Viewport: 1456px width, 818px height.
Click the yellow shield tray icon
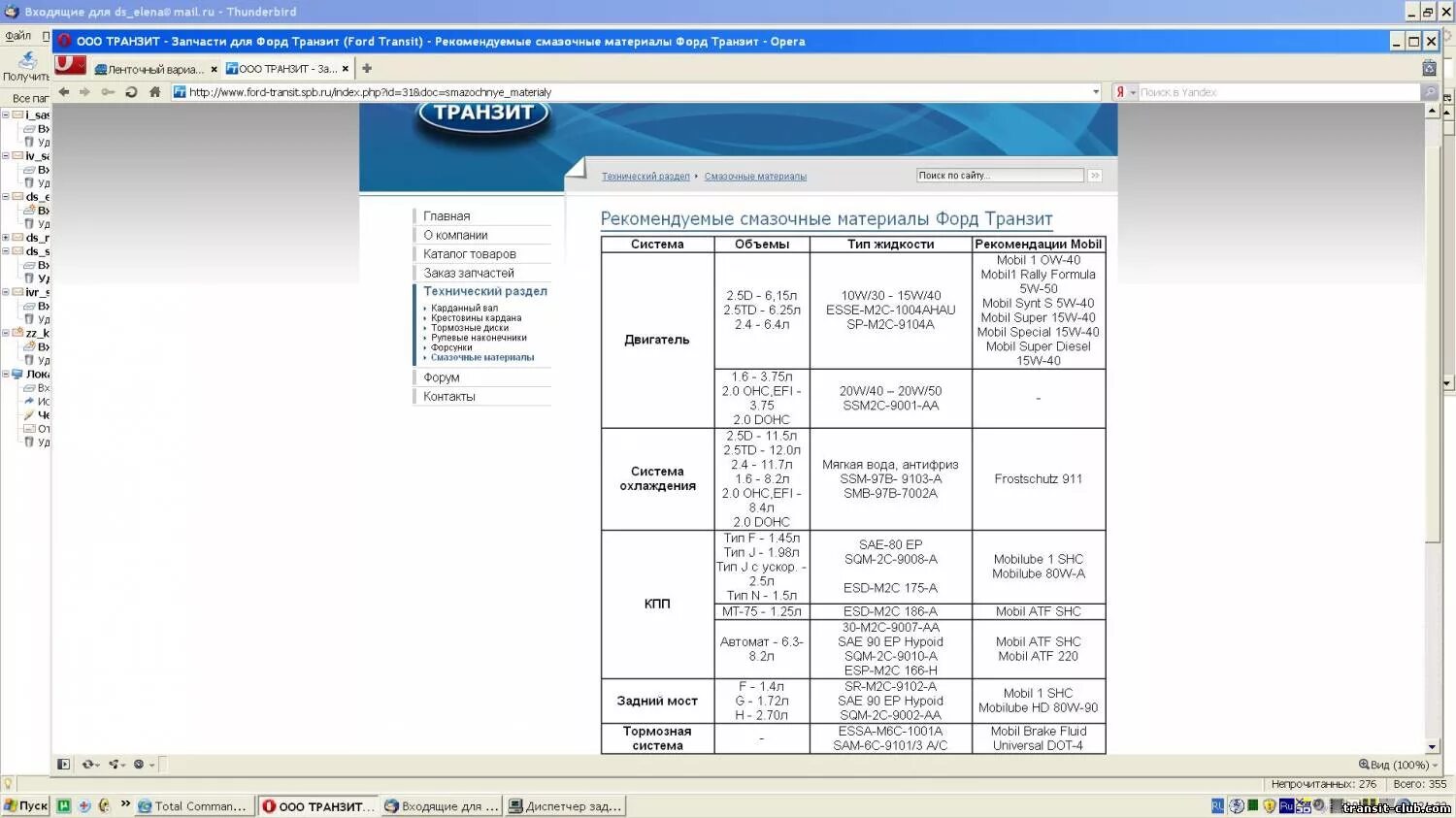pos(1270,806)
